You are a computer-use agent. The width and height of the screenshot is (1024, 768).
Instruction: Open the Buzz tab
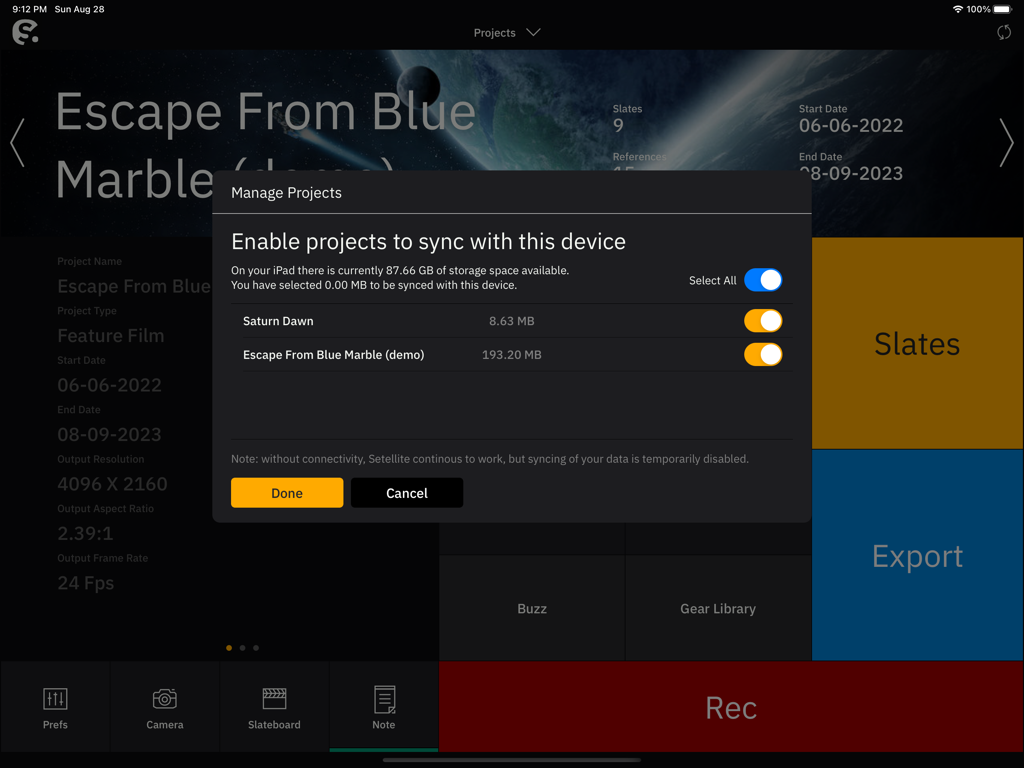pyautogui.click(x=532, y=608)
